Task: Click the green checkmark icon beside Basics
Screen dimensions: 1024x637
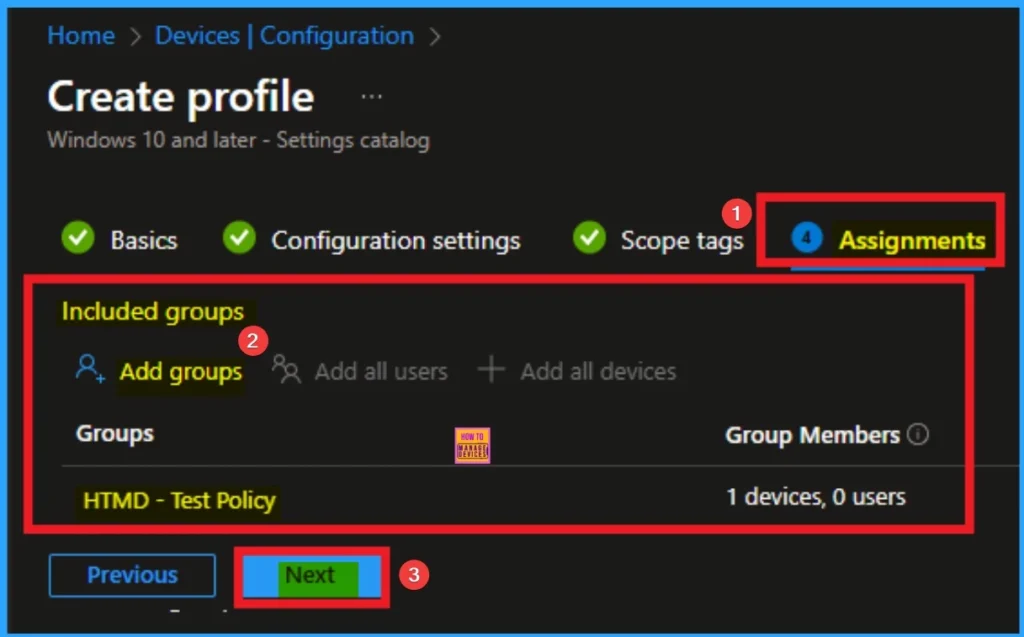Action: click(78, 237)
